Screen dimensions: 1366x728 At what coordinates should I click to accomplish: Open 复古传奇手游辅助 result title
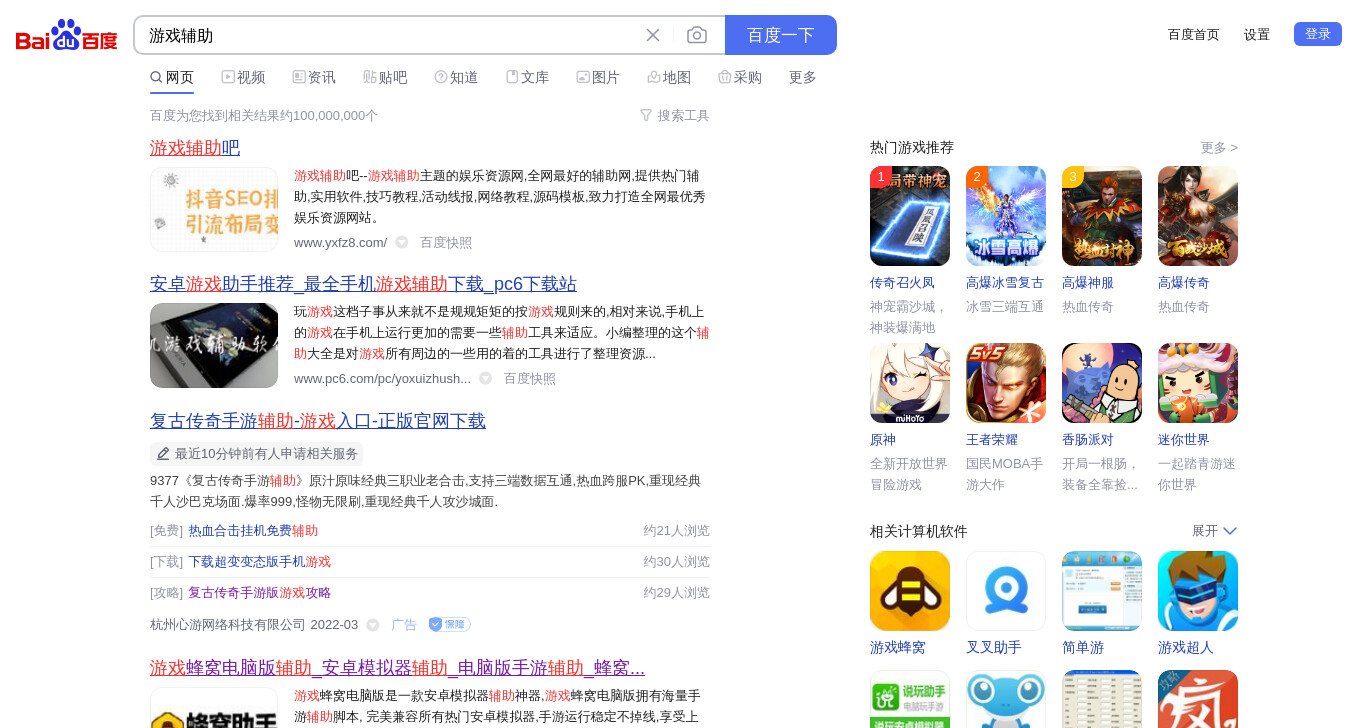(x=318, y=421)
